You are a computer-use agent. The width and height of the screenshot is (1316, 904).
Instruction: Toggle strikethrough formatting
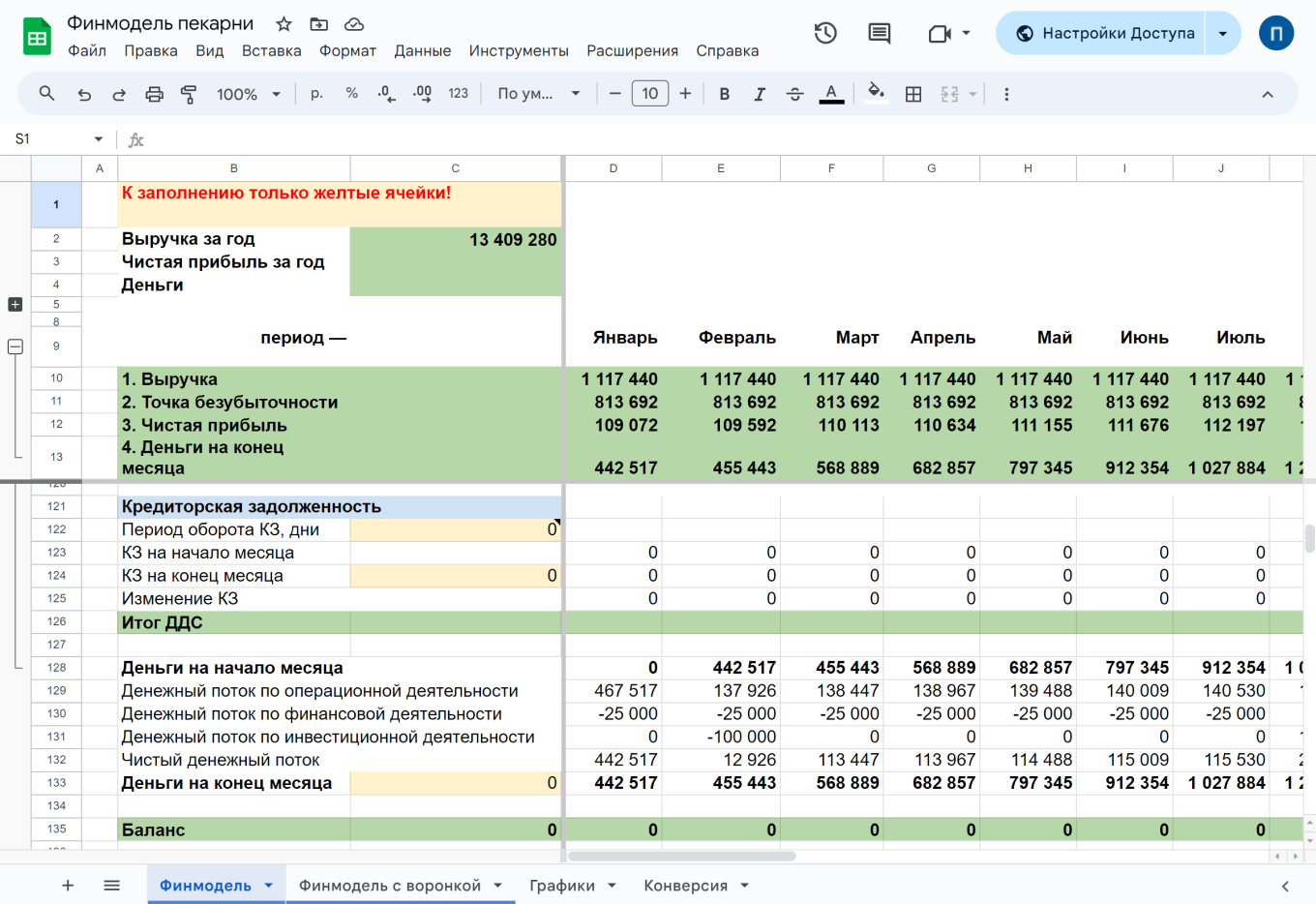click(794, 94)
